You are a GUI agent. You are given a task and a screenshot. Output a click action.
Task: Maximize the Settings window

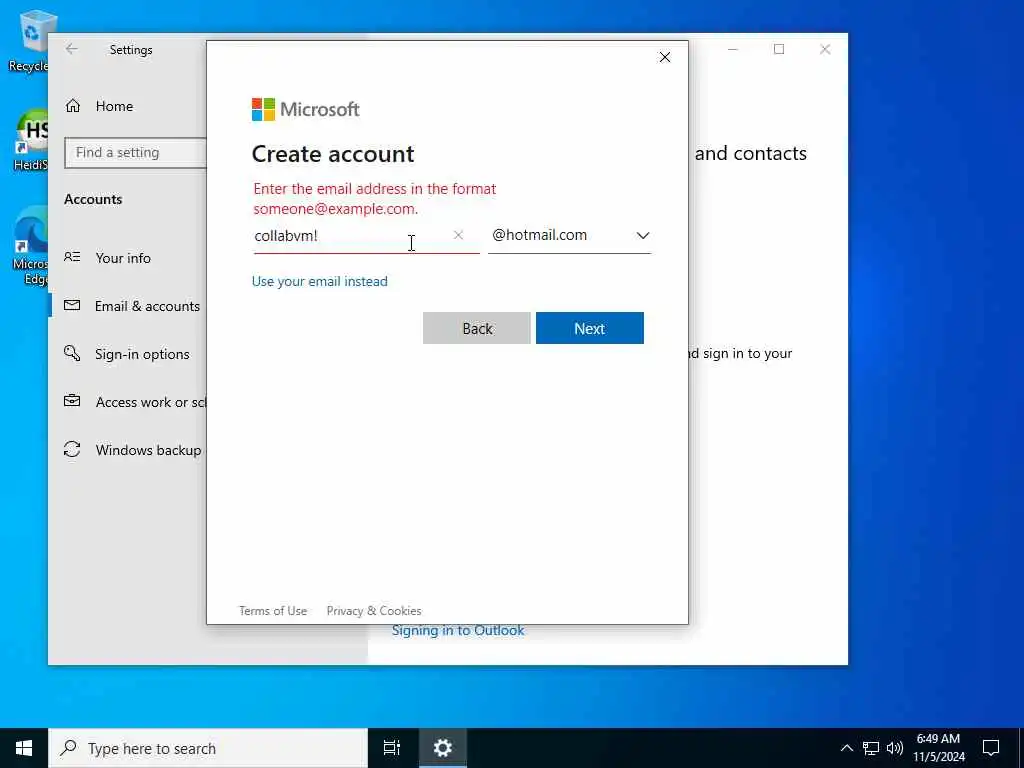pos(779,49)
